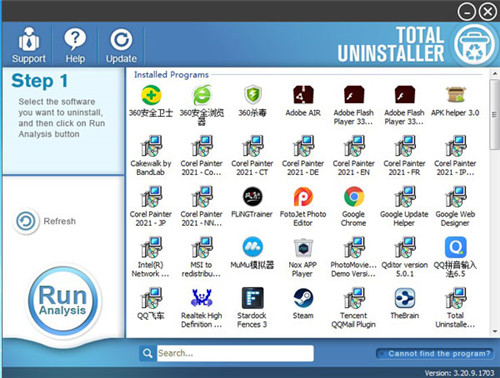
Task: Select Corel Painter 2021 - FR entry
Action: click(x=404, y=155)
